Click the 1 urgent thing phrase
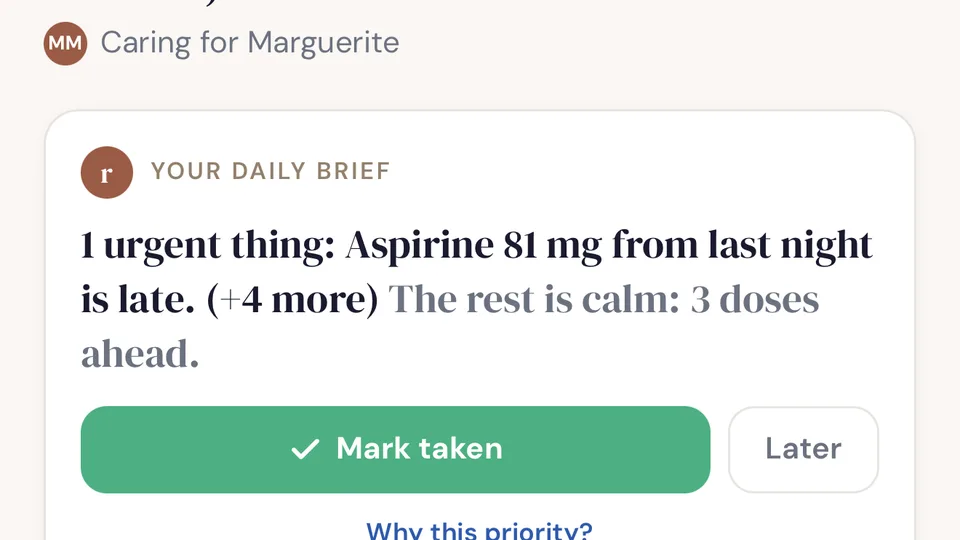 point(208,246)
